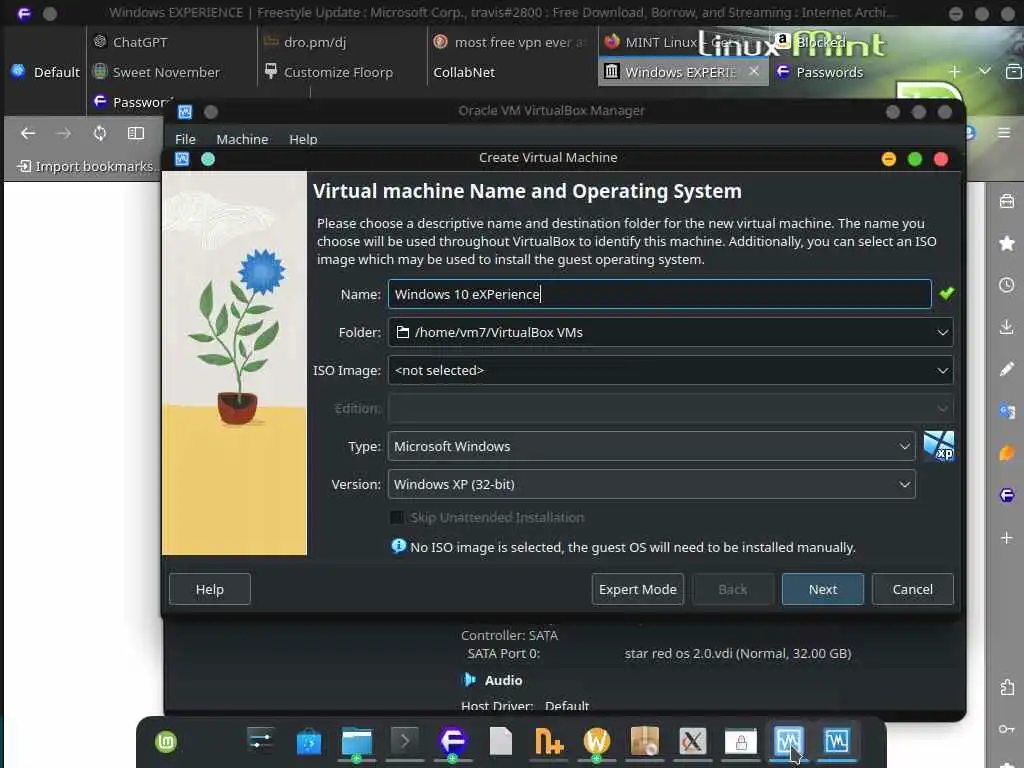Screen dimensions: 1024x768
Task: Open the cardboard box package installer icon
Action: point(645,741)
